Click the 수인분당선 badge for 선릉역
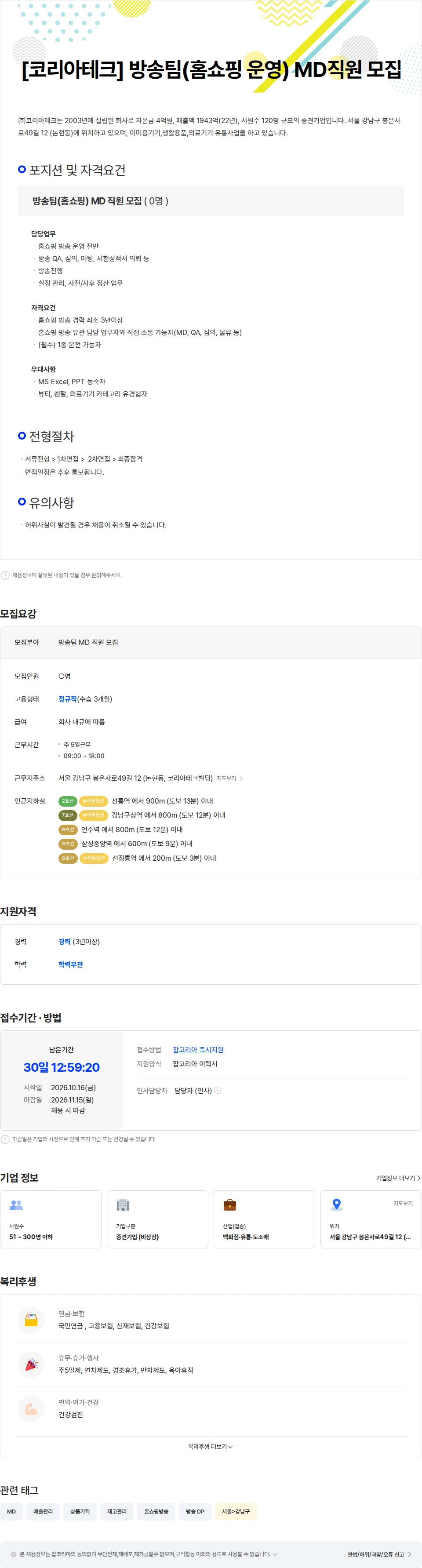The width and height of the screenshot is (422, 1568). 93,801
